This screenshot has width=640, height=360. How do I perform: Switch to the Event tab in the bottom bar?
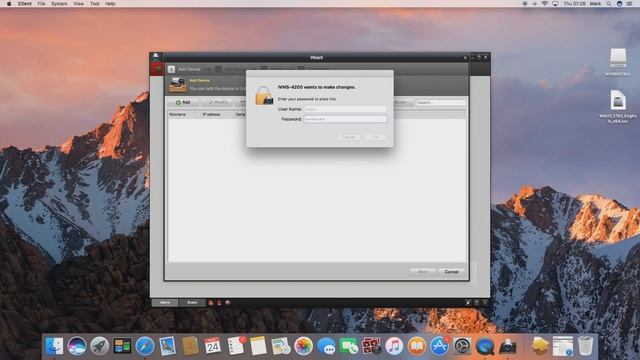192,302
